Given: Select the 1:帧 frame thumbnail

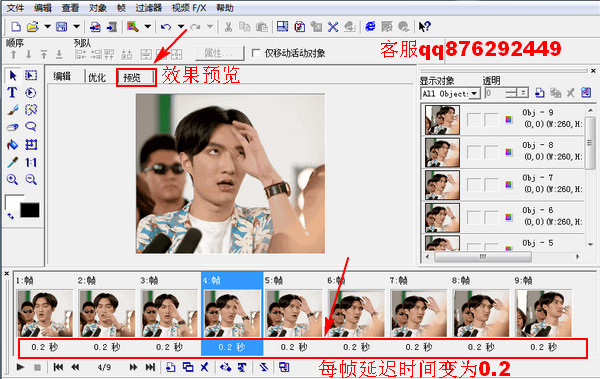Looking at the screenshot, I should 45,313.
